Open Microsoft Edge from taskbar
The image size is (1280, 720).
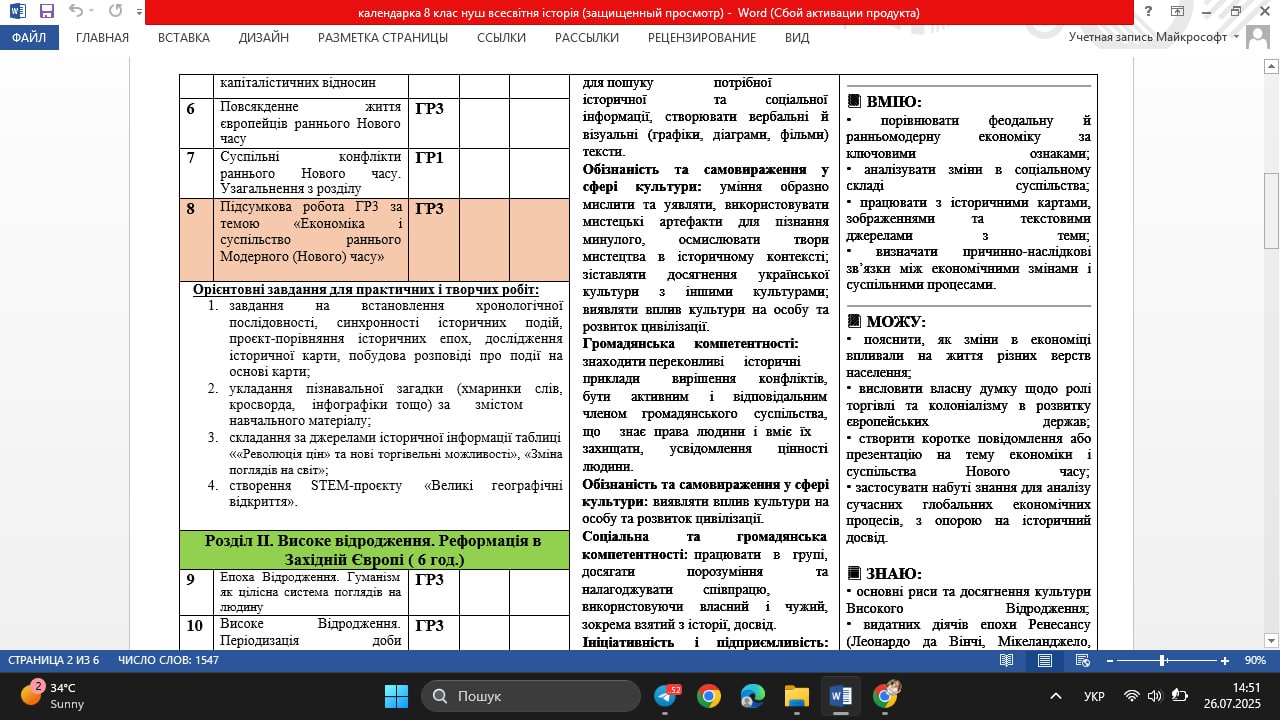click(x=752, y=696)
